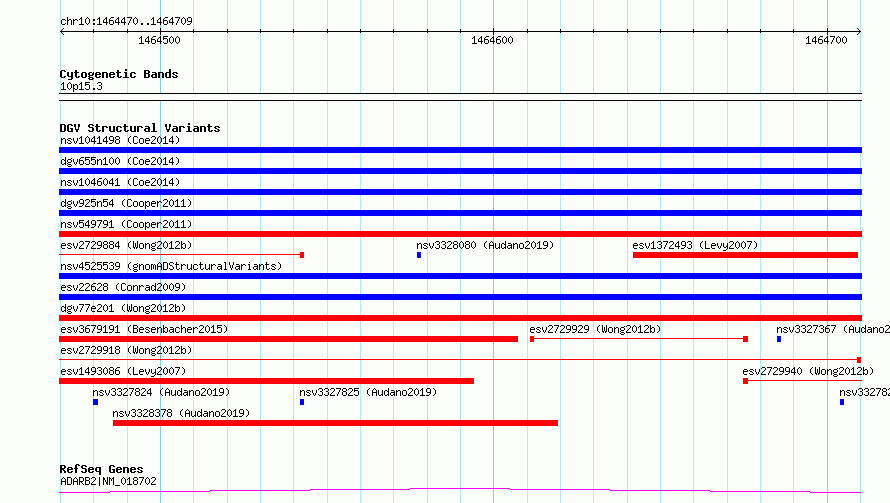Open the esv3679191 (Besenbacher2015) label
The width and height of the screenshot is (890, 503).
[144, 329]
